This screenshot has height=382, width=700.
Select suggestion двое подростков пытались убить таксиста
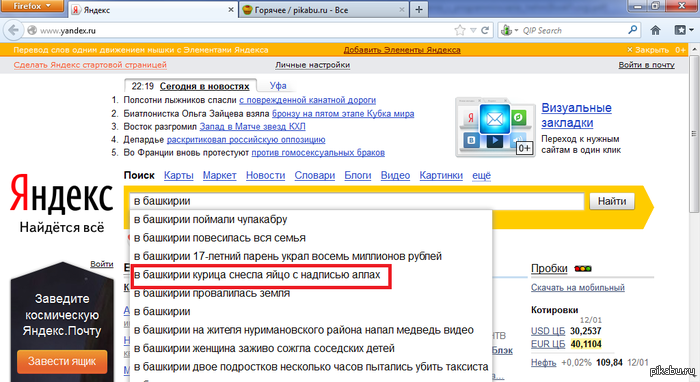click(311, 367)
